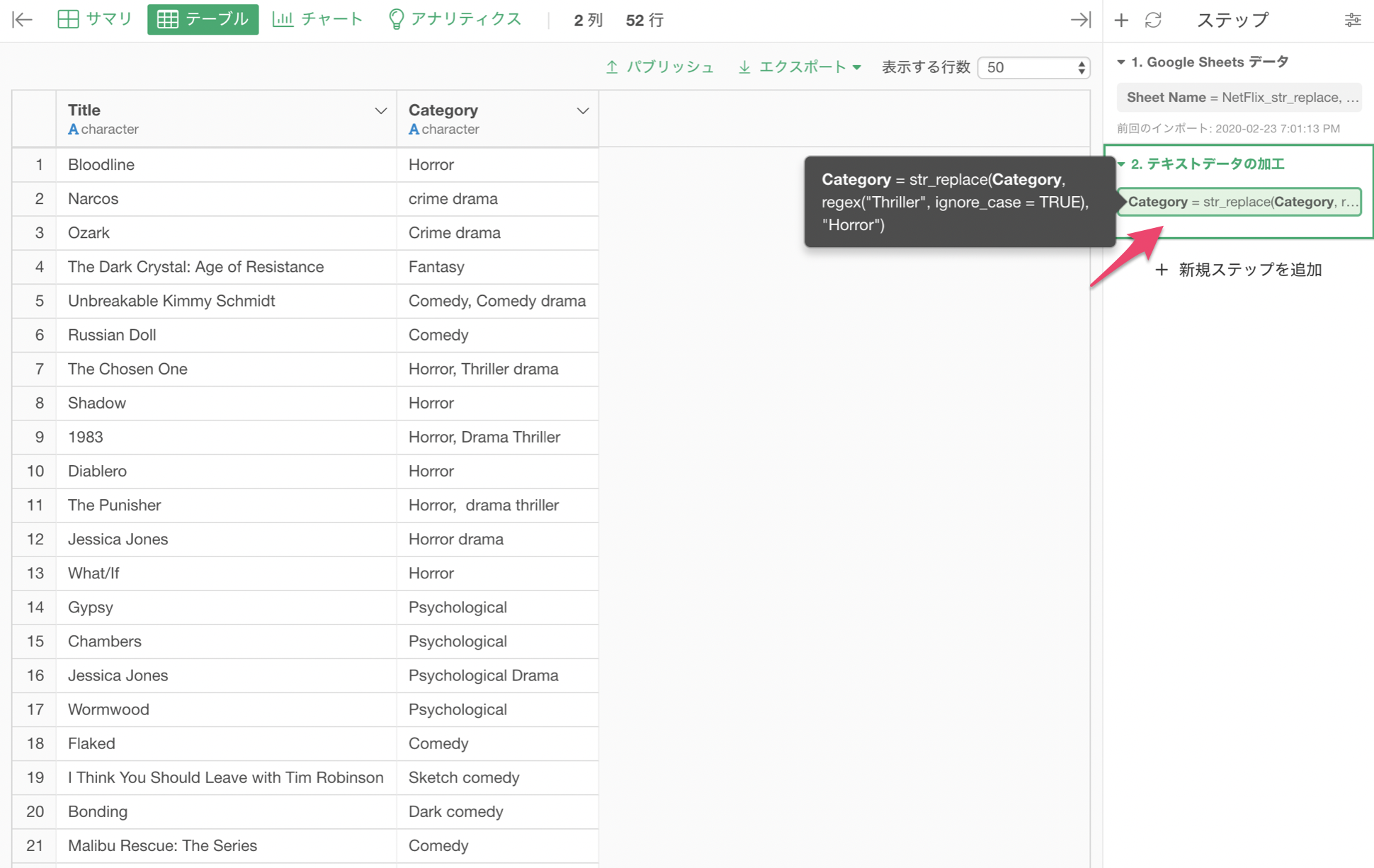
Task: Open the Title column menu chevron
Action: tap(381, 110)
